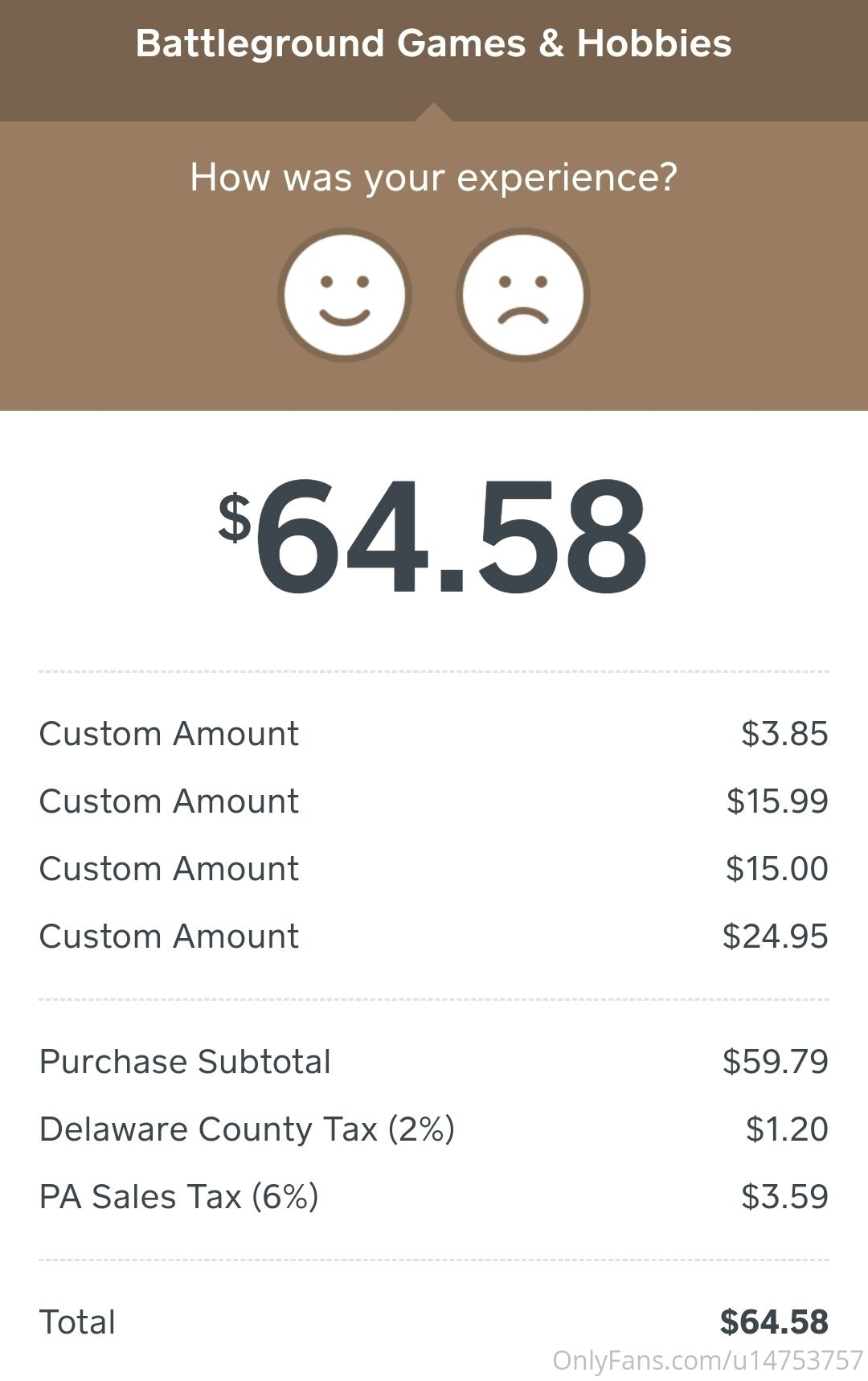Click the pointer notch below merchant header

pos(434,113)
